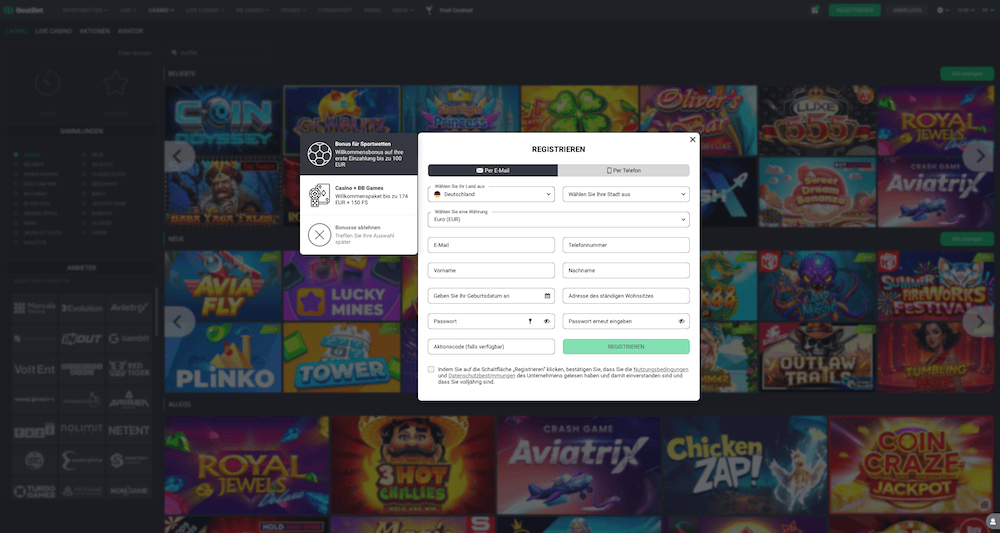This screenshot has width=1000, height=533.
Task: Open the Aktionen sub-navigation tab
Action: [94, 31]
